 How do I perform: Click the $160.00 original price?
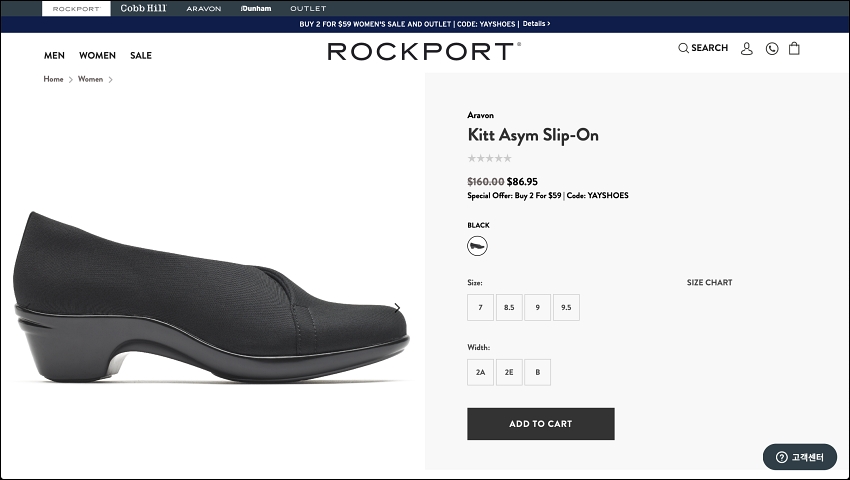pos(486,182)
